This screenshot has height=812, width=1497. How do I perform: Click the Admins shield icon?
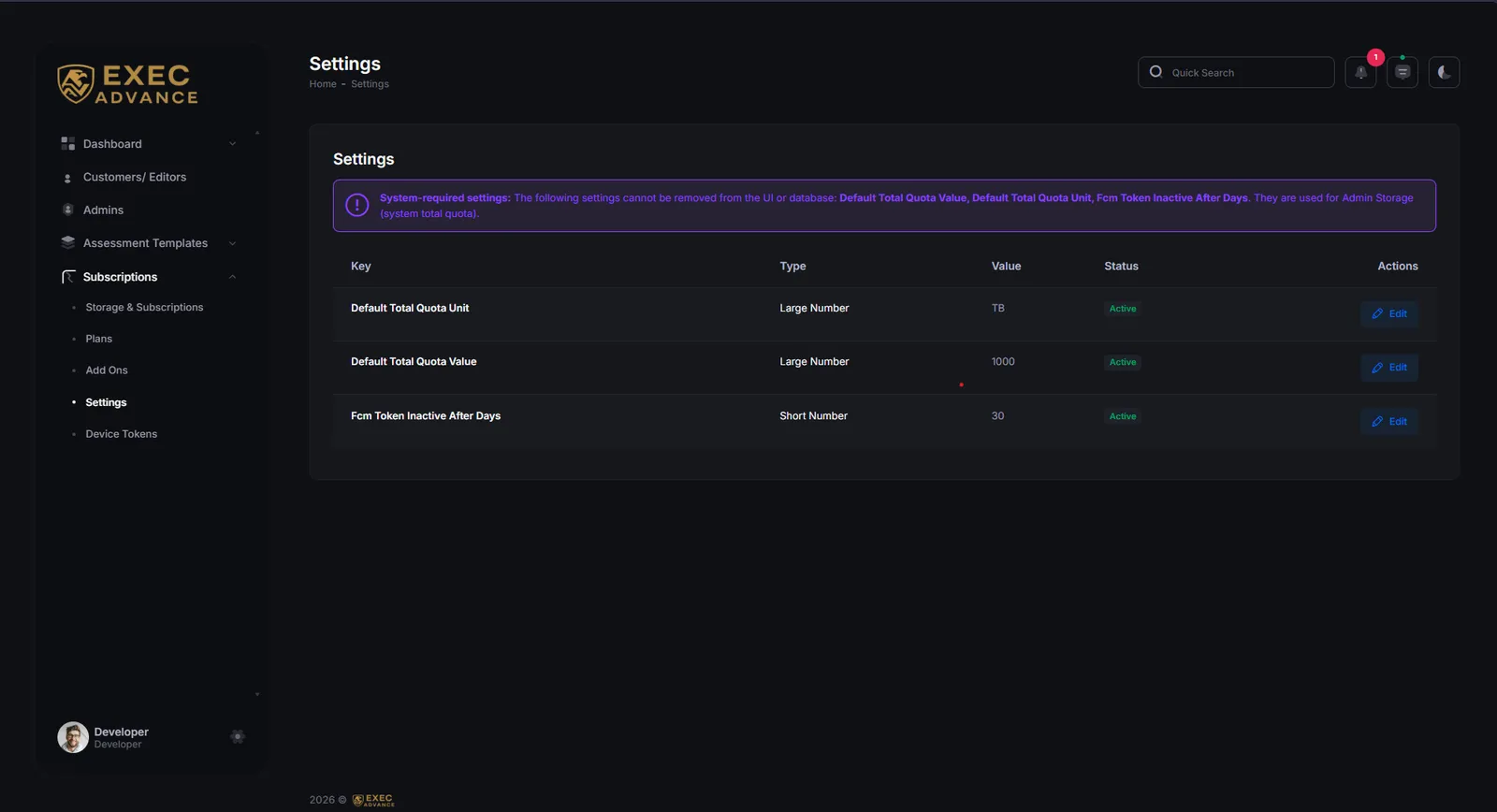[67, 210]
